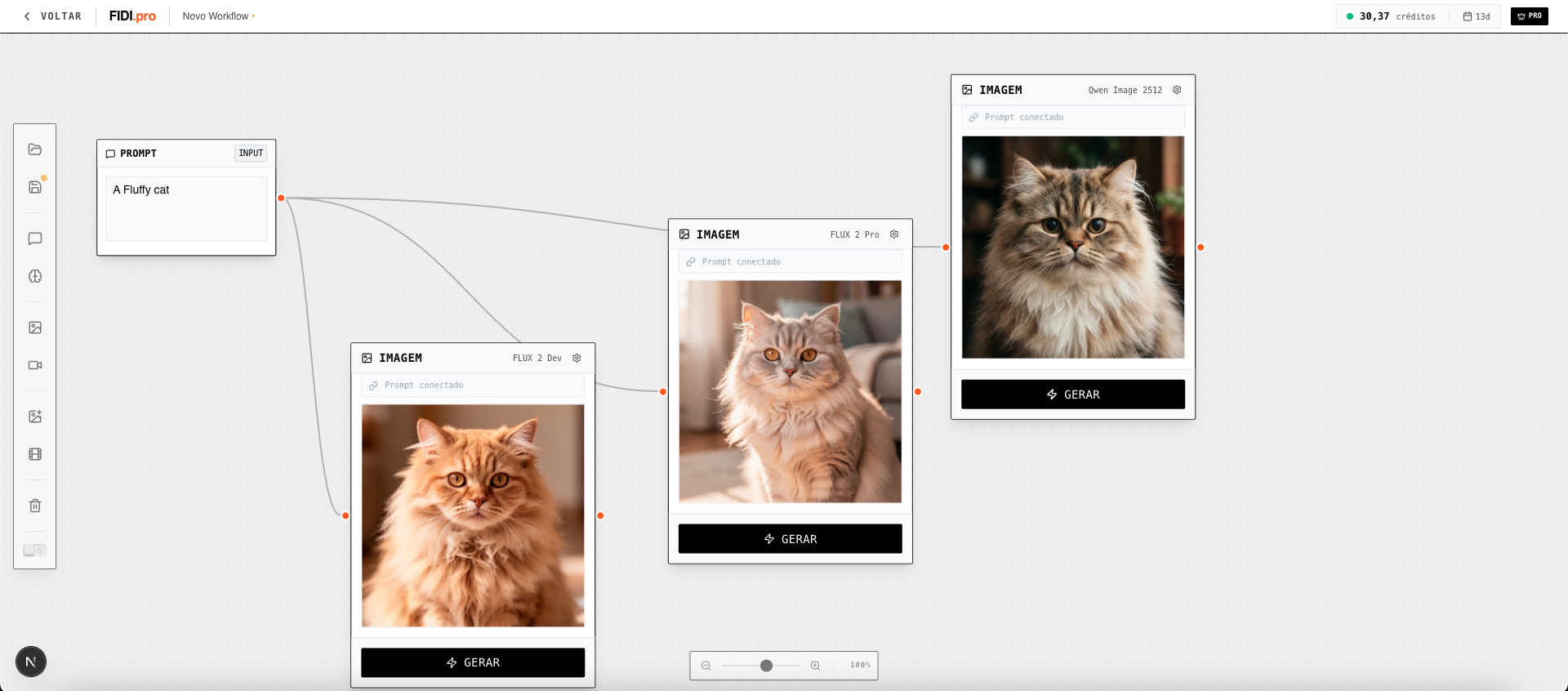The height and width of the screenshot is (691, 1568).
Task: Click GERAR on the FLUX 2 Pro node
Action: [790, 539]
